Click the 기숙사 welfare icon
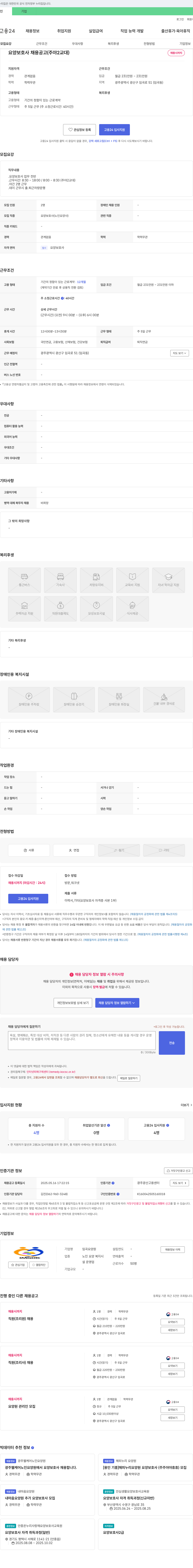This screenshot has height=1568, width=193. coord(60,580)
